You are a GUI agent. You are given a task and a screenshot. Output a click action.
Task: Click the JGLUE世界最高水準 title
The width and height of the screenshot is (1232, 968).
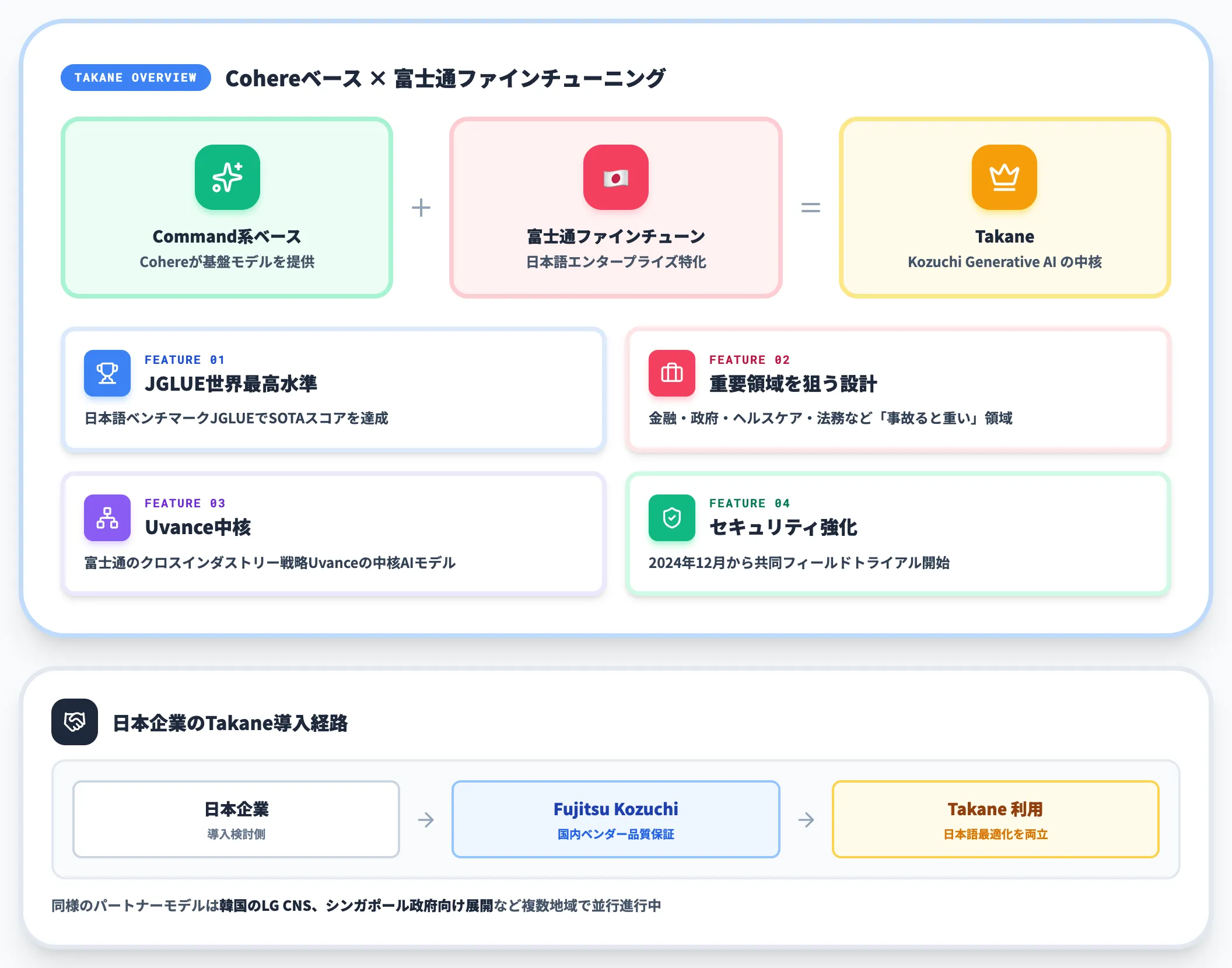pyautogui.click(x=231, y=384)
